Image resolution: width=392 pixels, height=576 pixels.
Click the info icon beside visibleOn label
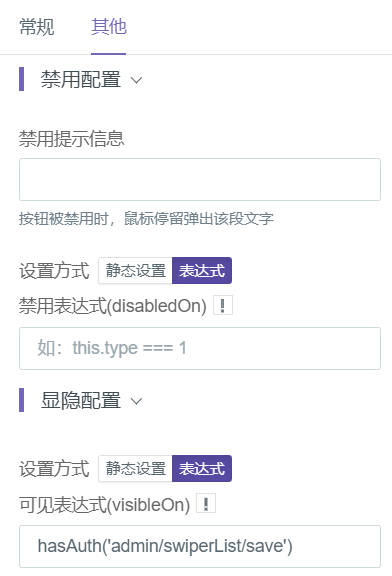(206, 504)
